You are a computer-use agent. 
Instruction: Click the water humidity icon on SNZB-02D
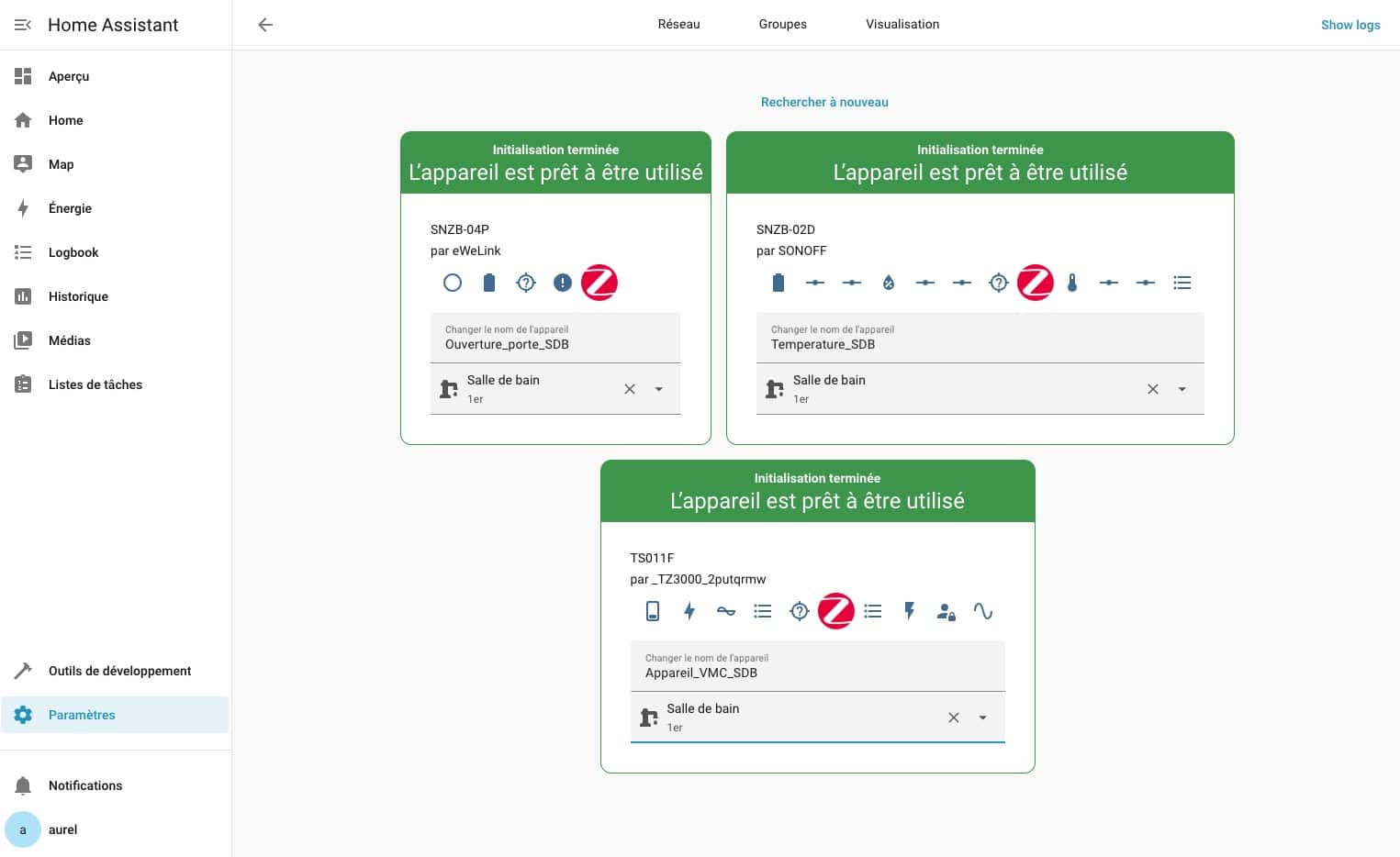point(889,283)
